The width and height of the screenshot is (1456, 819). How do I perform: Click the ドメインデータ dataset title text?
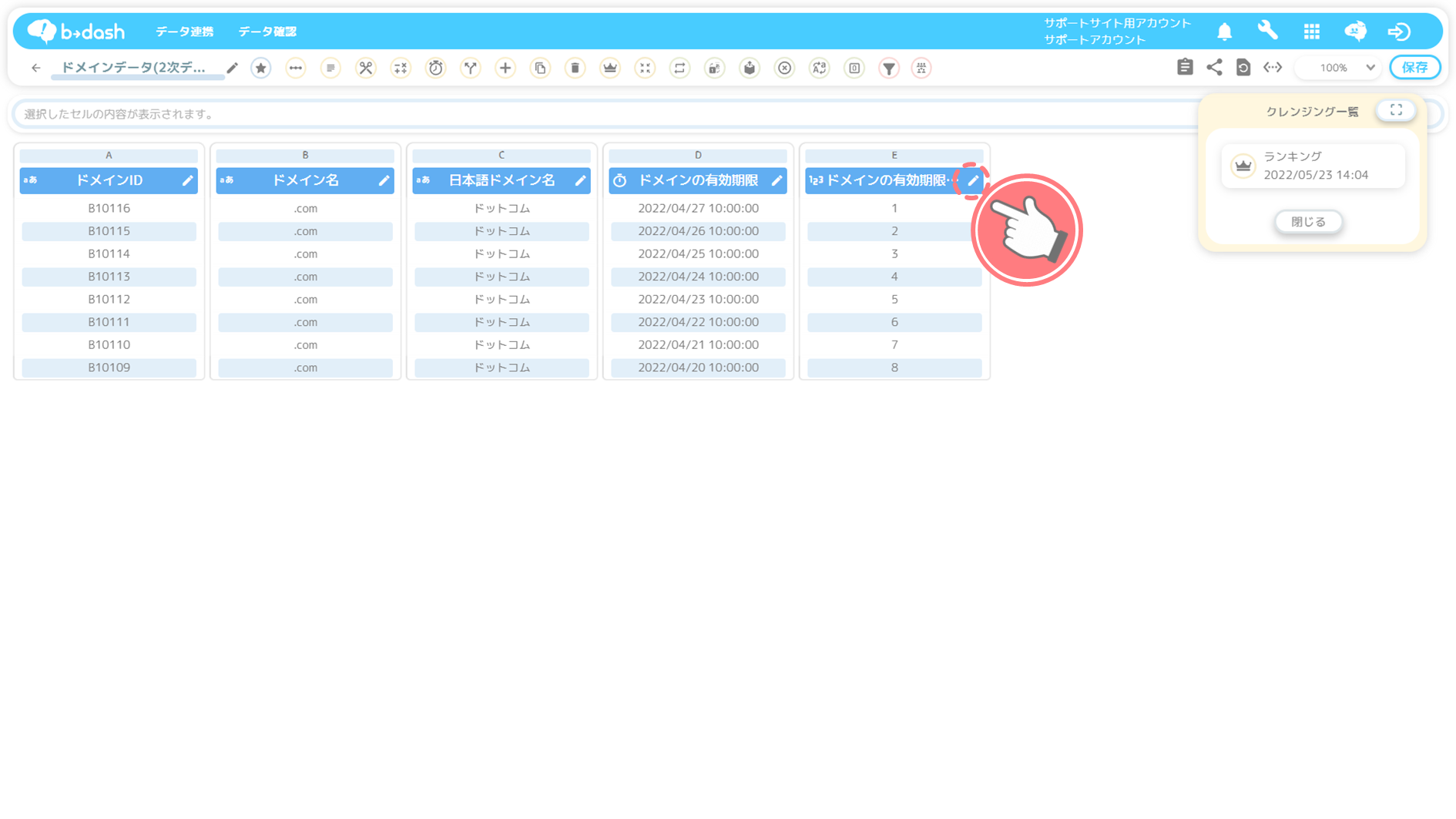coord(133,68)
